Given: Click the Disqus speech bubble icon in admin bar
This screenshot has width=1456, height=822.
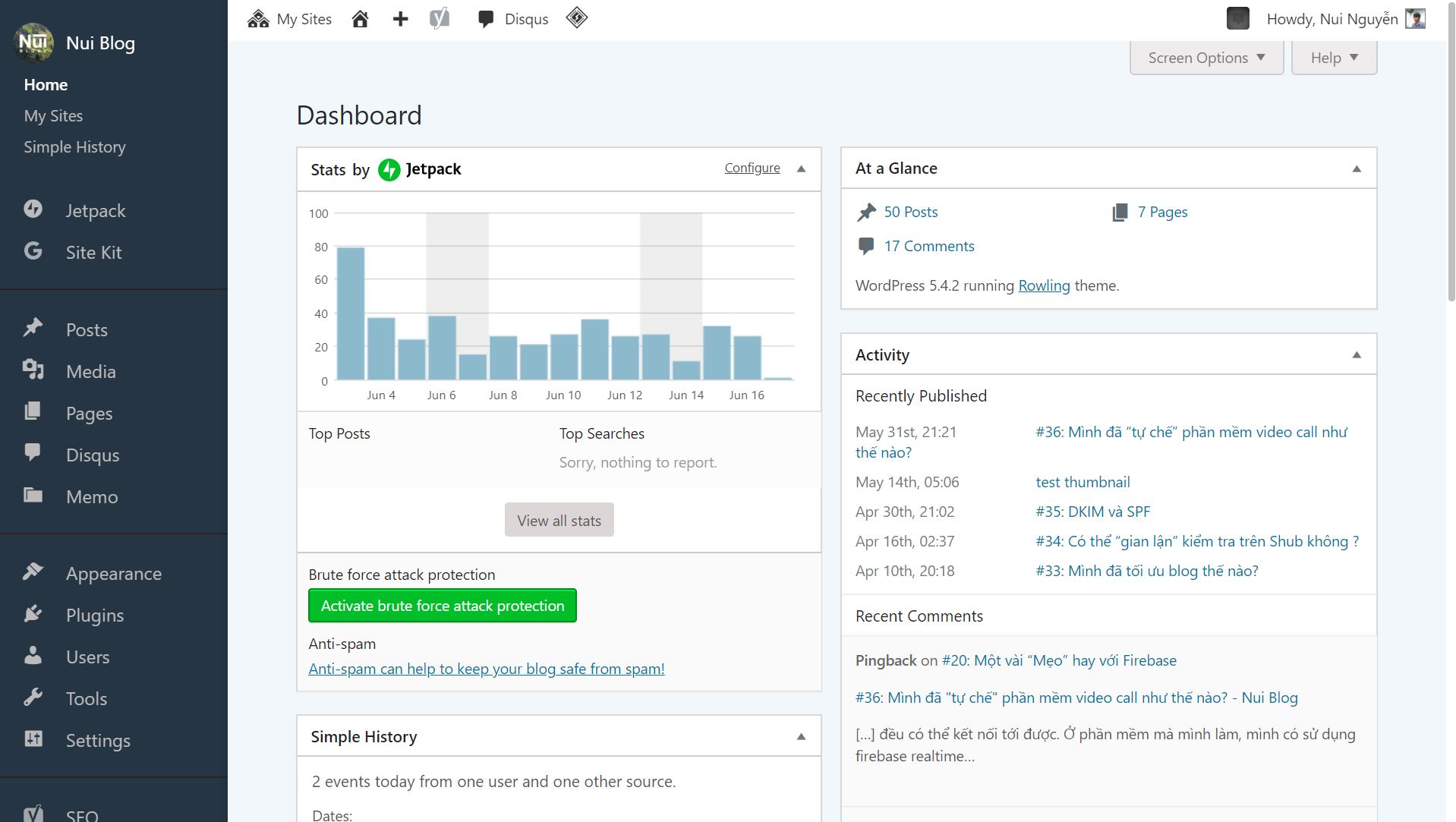Looking at the screenshot, I should [x=486, y=20].
